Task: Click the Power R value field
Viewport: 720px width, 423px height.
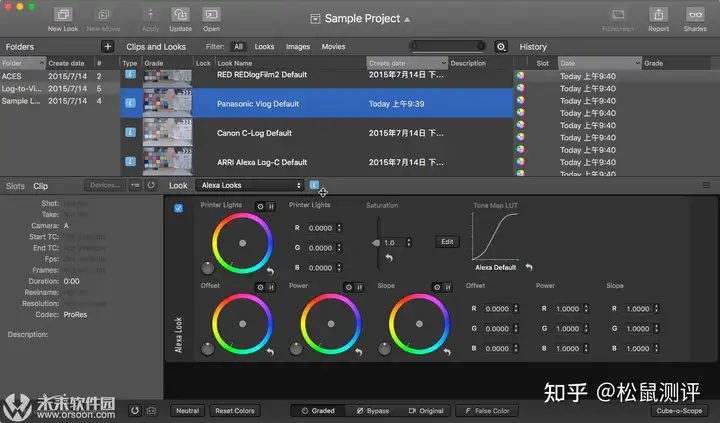Action: point(568,309)
